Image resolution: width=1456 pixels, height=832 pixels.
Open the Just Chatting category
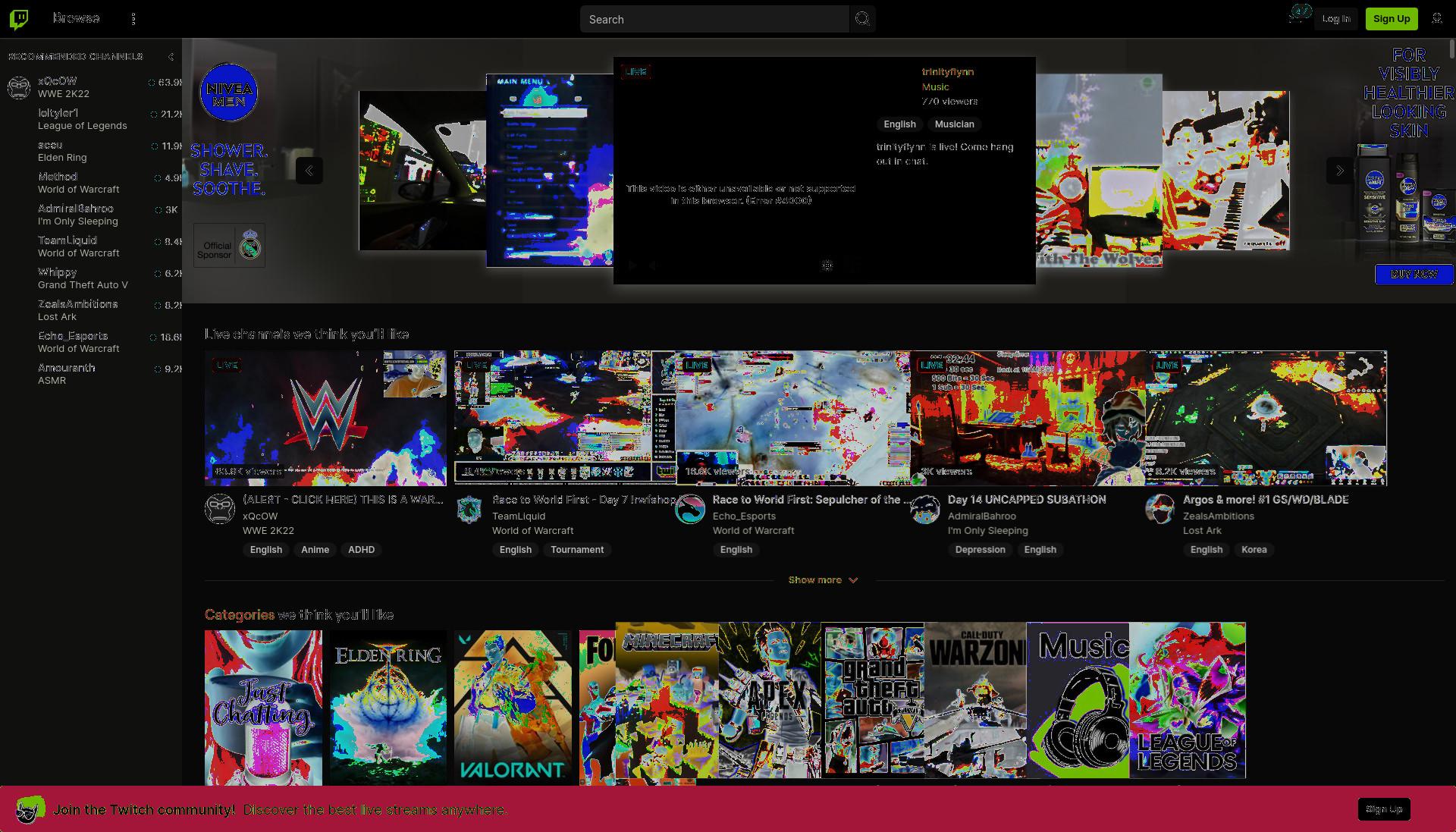(263, 708)
